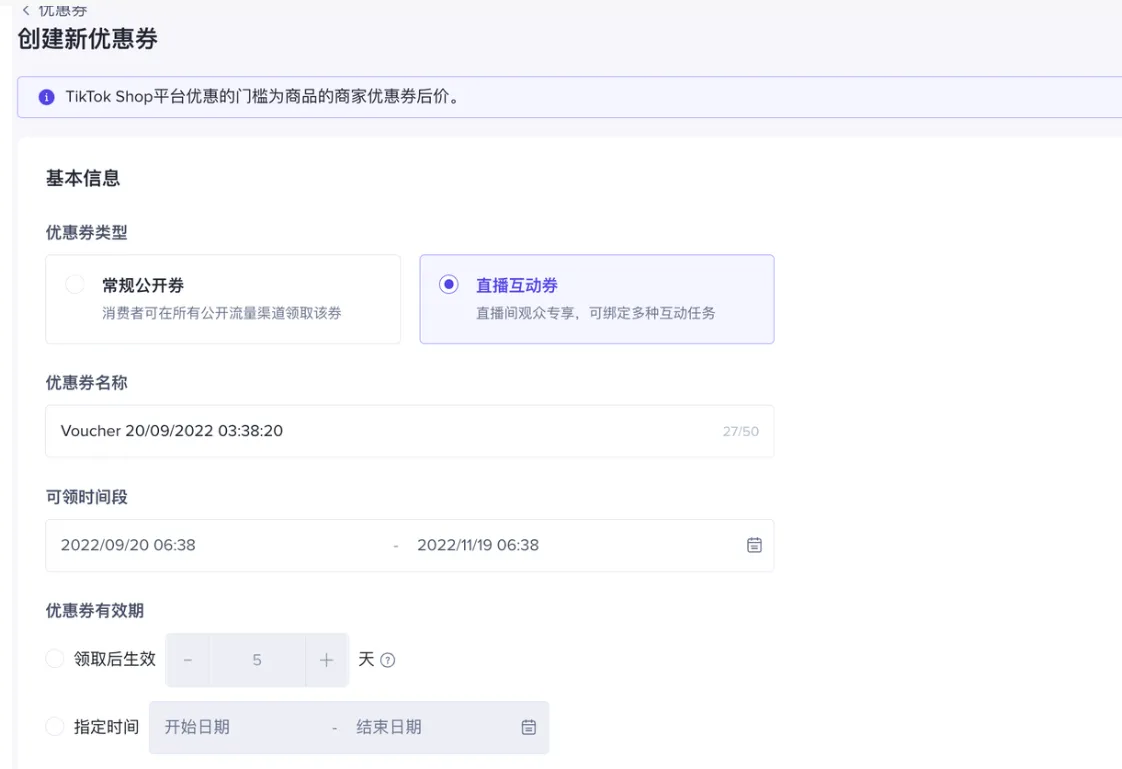Viewport: 1122px width, 769px height.
Task: Click the 优惠券名称 label
Action: (87, 383)
